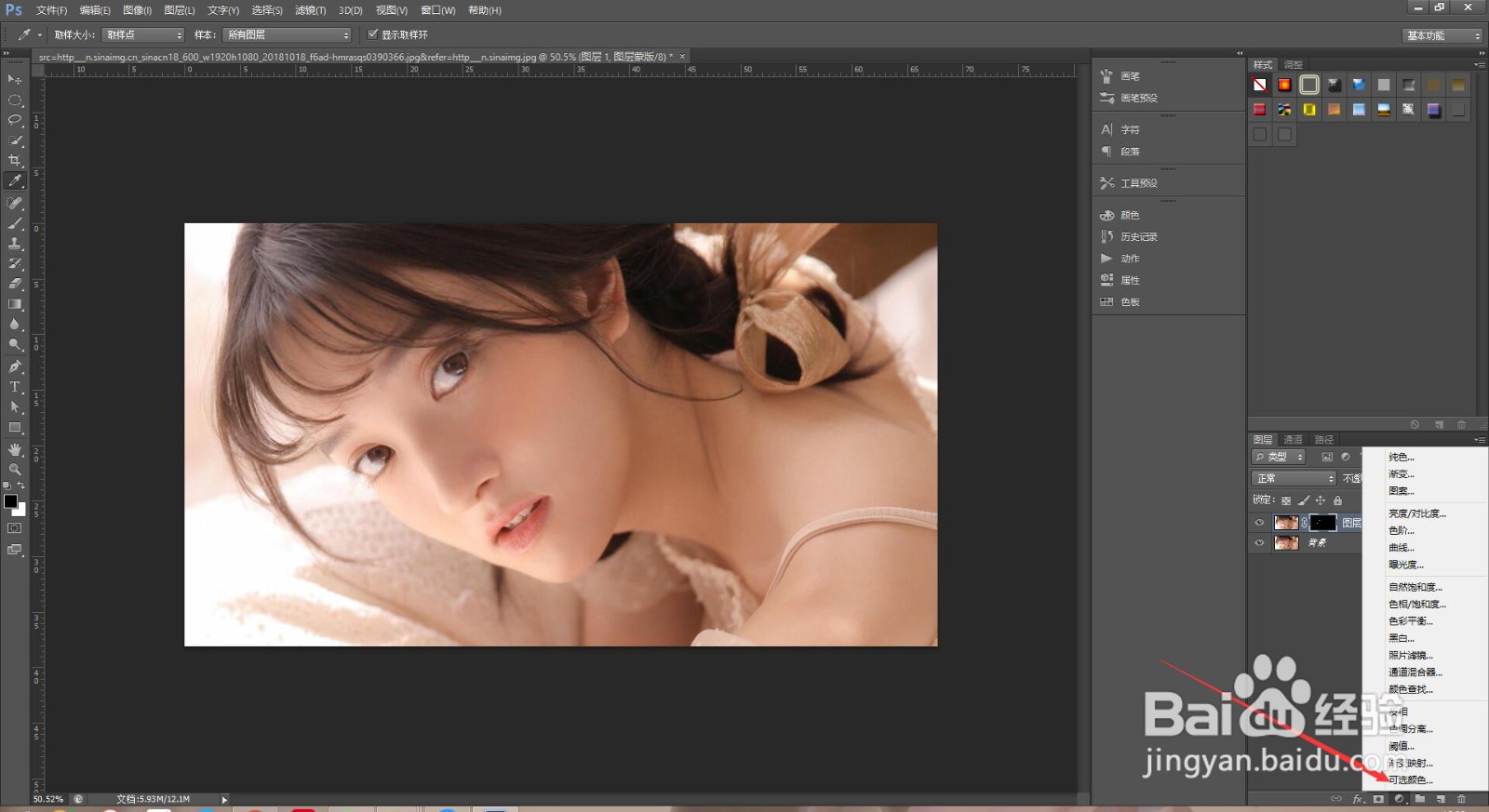Switch to the 通道 tab
Viewport: 1489px width, 812px height.
click(1294, 440)
